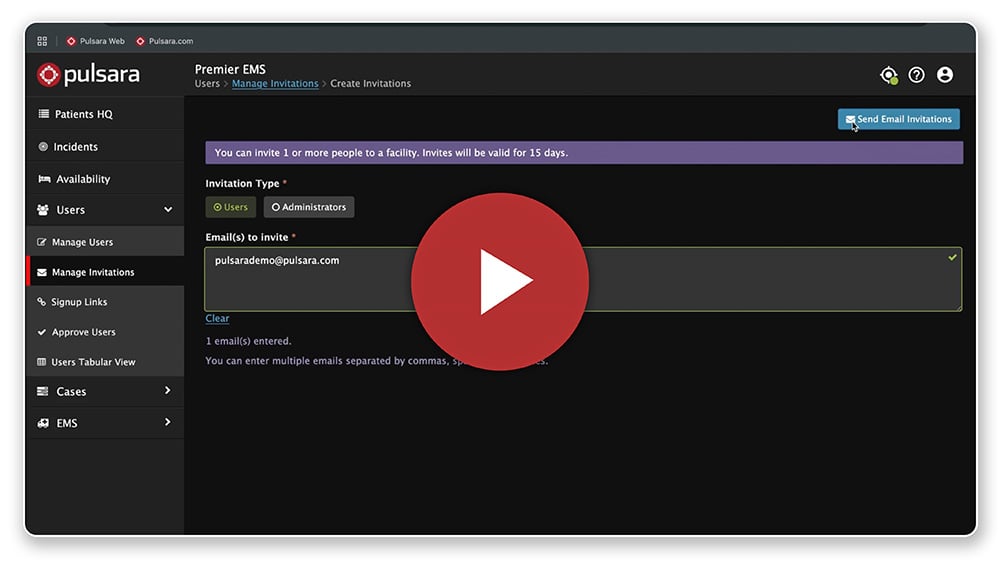Image resolution: width=1000 pixels, height=563 pixels.
Task: Expand the Cases menu chevron
Action: point(168,390)
